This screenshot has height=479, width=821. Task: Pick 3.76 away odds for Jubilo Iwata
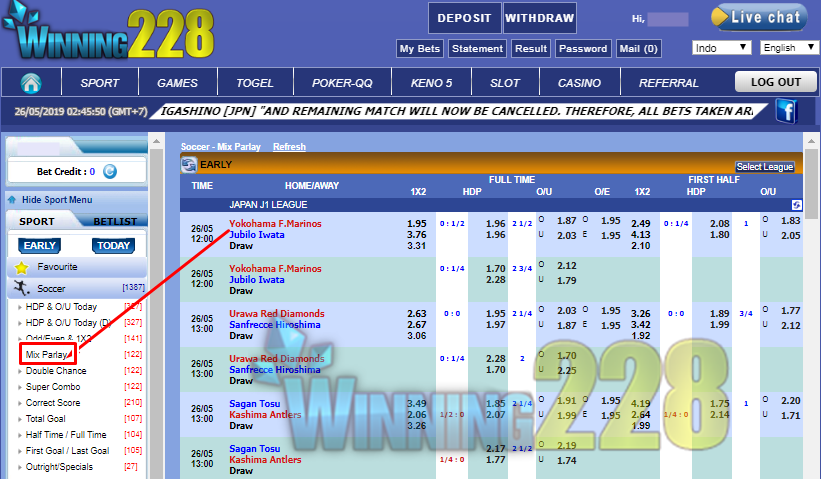pyautogui.click(x=417, y=235)
